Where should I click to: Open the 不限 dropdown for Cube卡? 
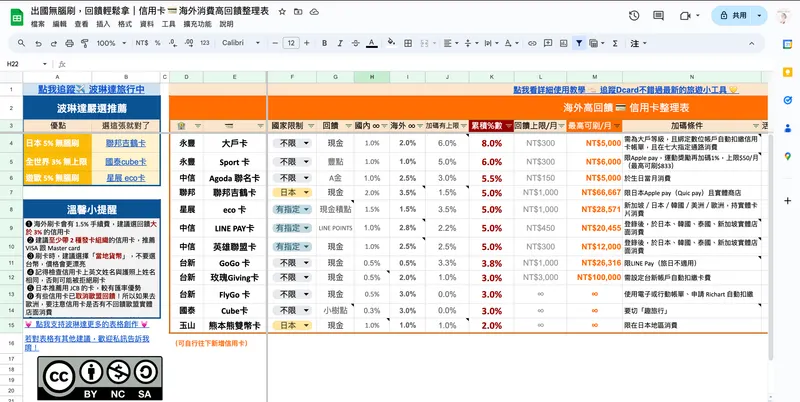pyautogui.click(x=292, y=310)
